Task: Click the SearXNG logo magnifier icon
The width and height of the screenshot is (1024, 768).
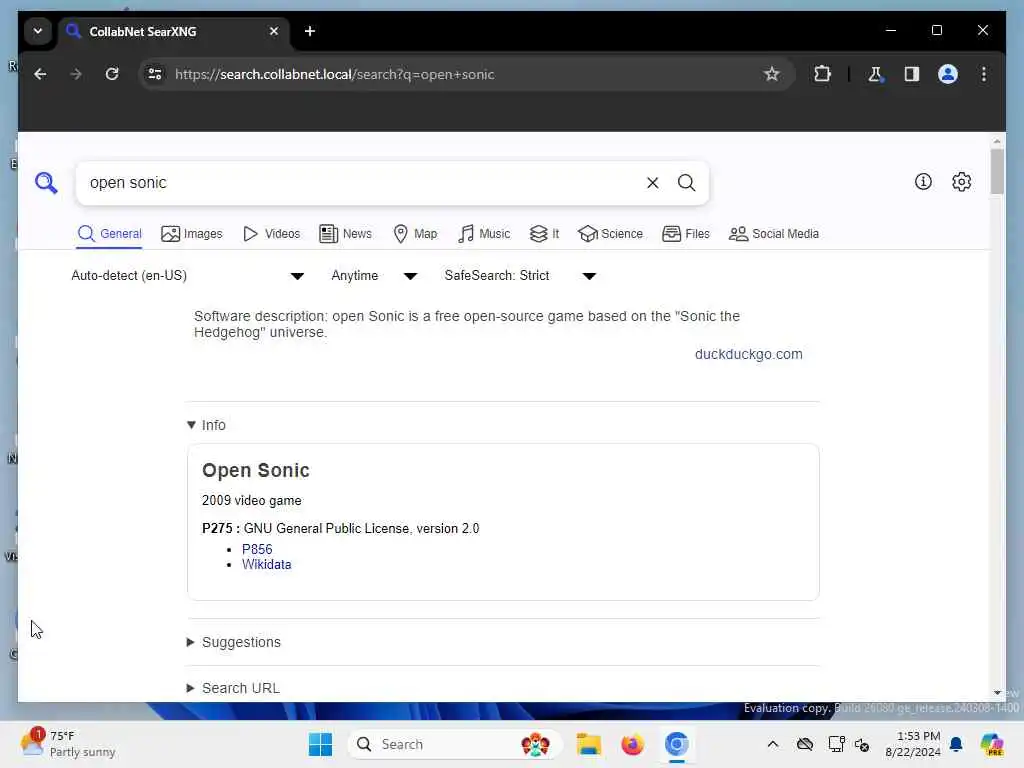Action: tap(46, 182)
